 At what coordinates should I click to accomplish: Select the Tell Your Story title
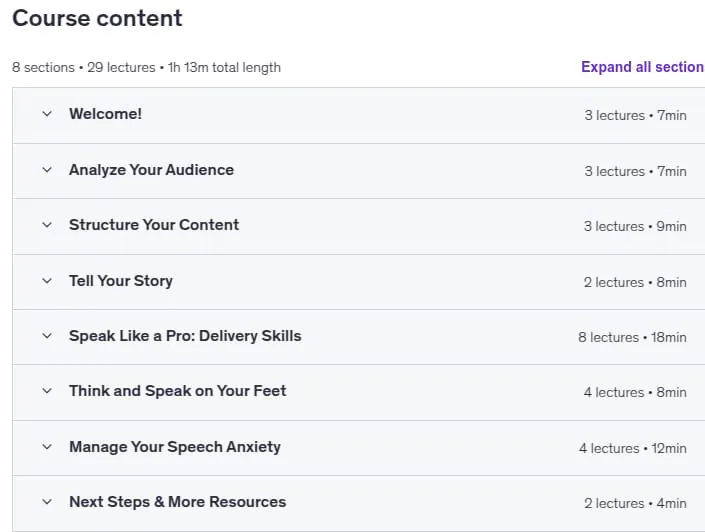pyautogui.click(x=120, y=281)
